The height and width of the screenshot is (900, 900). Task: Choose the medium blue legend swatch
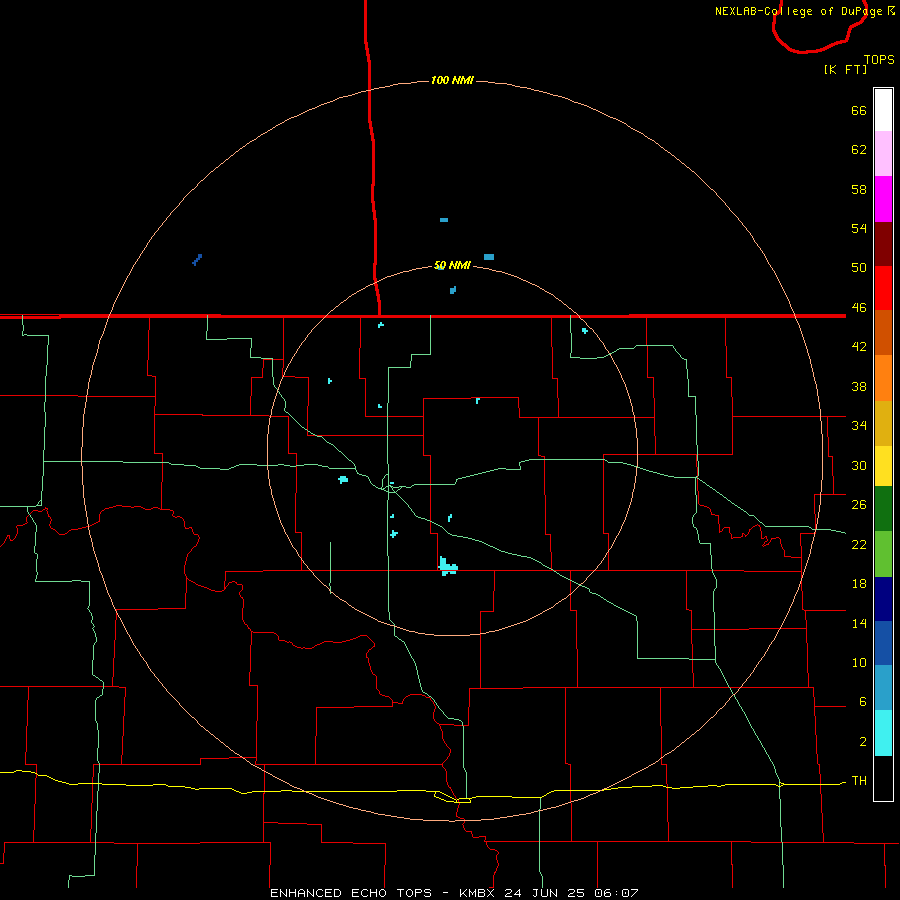click(883, 643)
